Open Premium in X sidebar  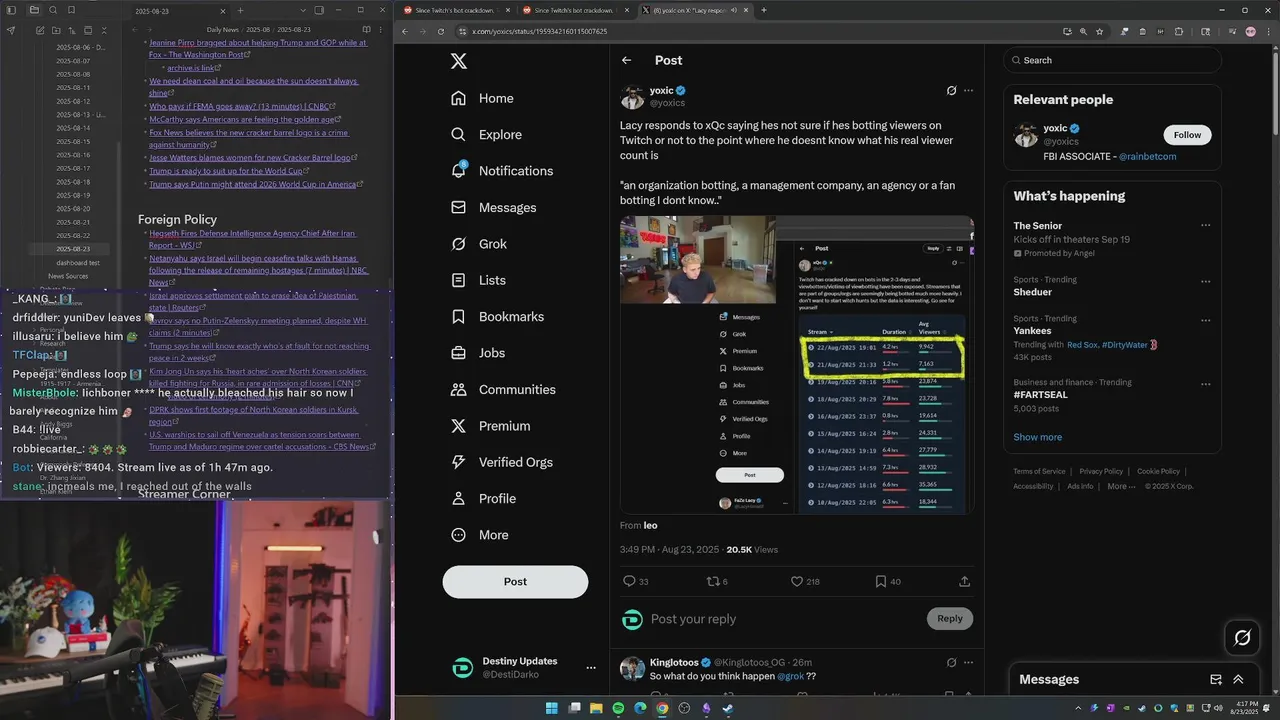(x=491, y=426)
